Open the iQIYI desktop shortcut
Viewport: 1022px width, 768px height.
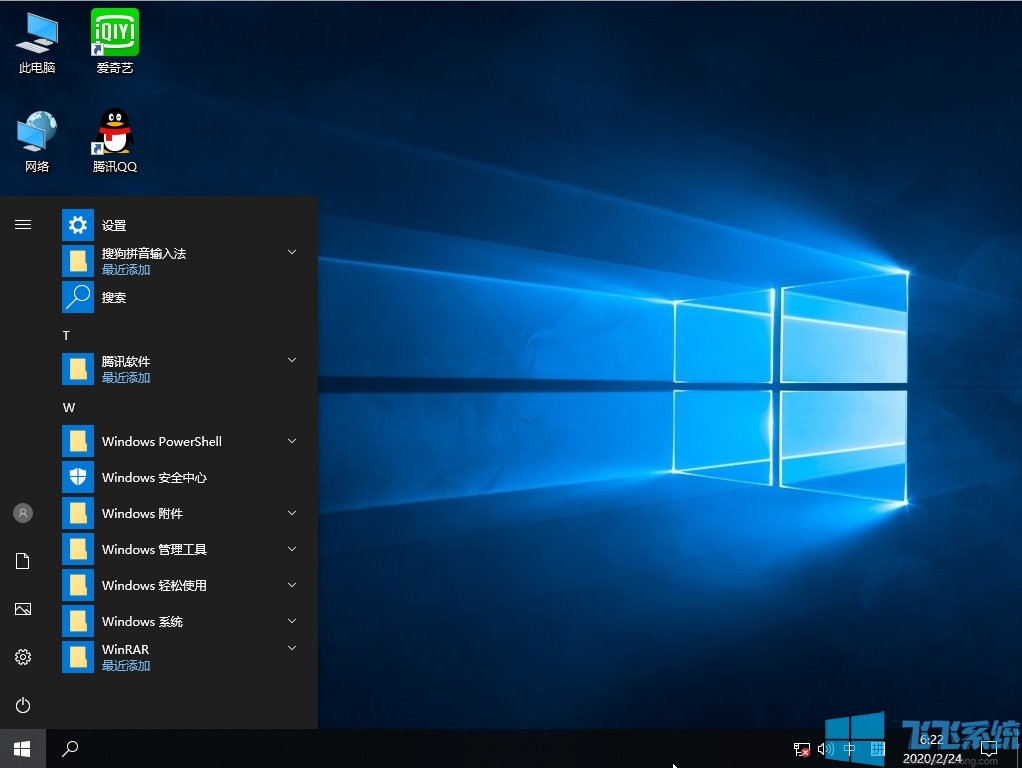[115, 33]
